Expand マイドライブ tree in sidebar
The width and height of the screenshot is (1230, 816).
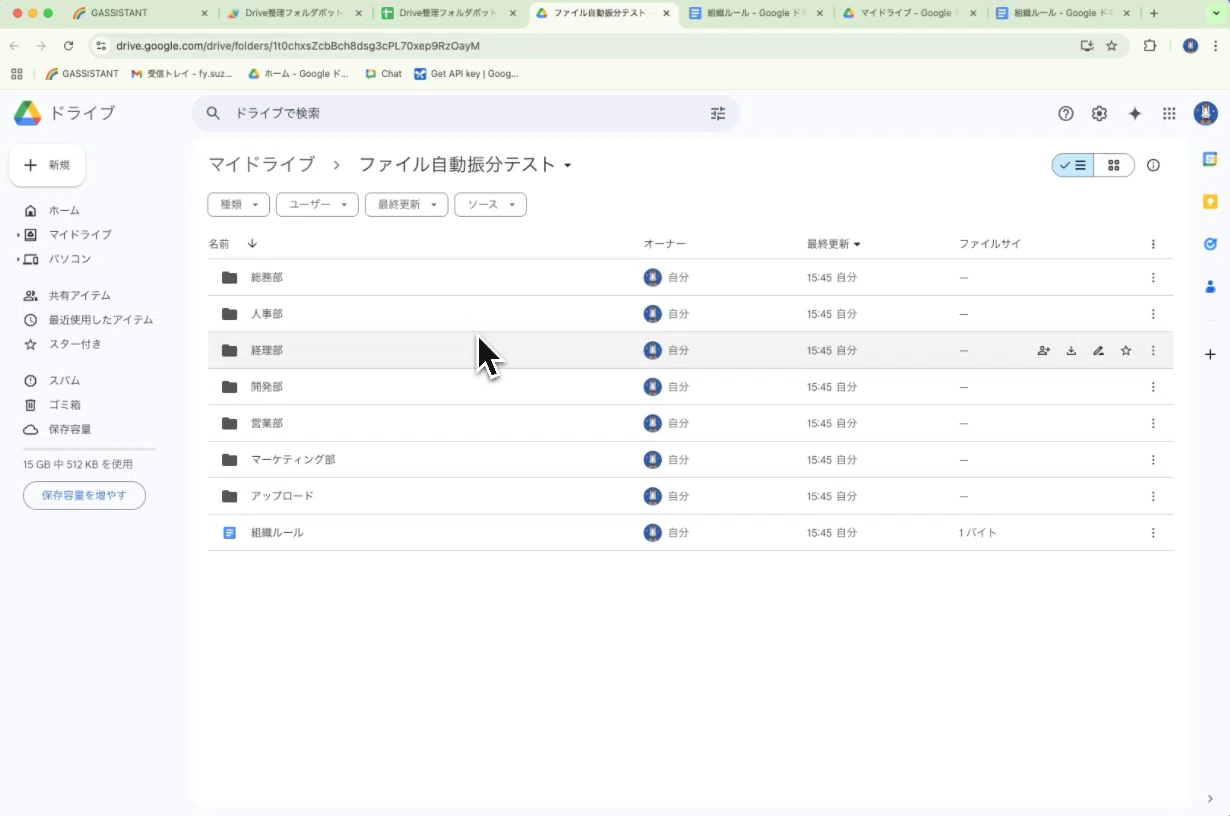pyautogui.click(x=18, y=235)
